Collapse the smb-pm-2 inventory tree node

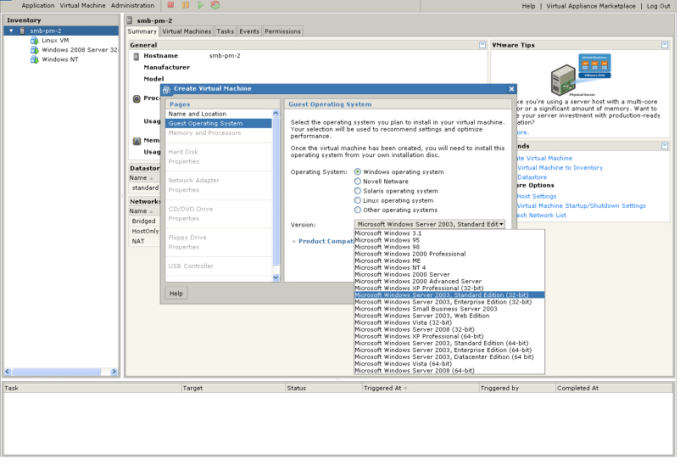(11, 31)
